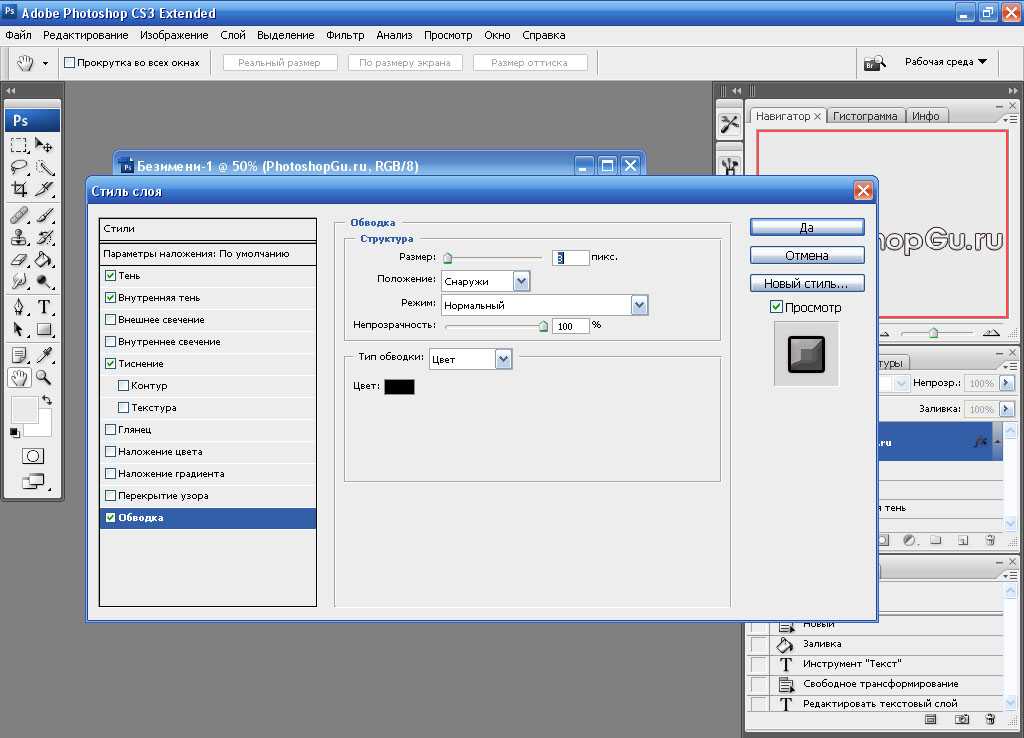Create new snapshot in History panel
This screenshot has width=1024, height=738.
point(961,719)
